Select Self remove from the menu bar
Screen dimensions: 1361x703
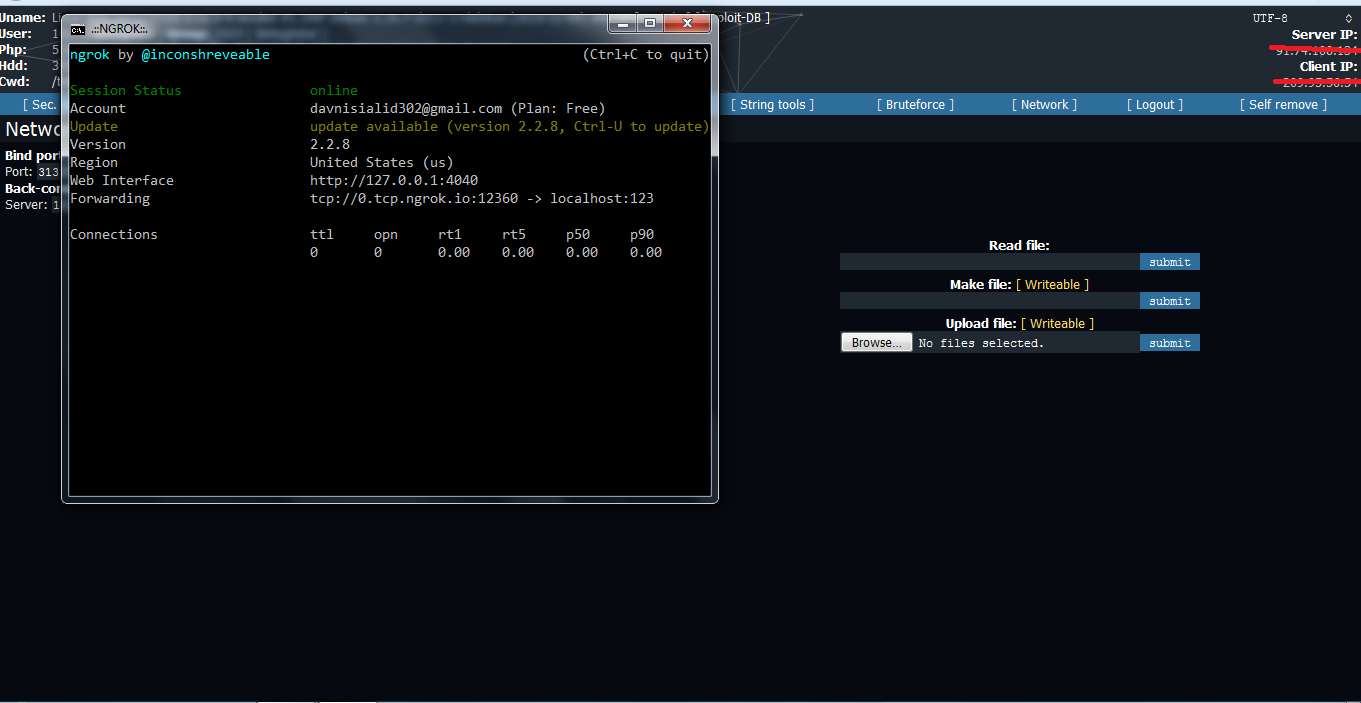[x=1282, y=104]
